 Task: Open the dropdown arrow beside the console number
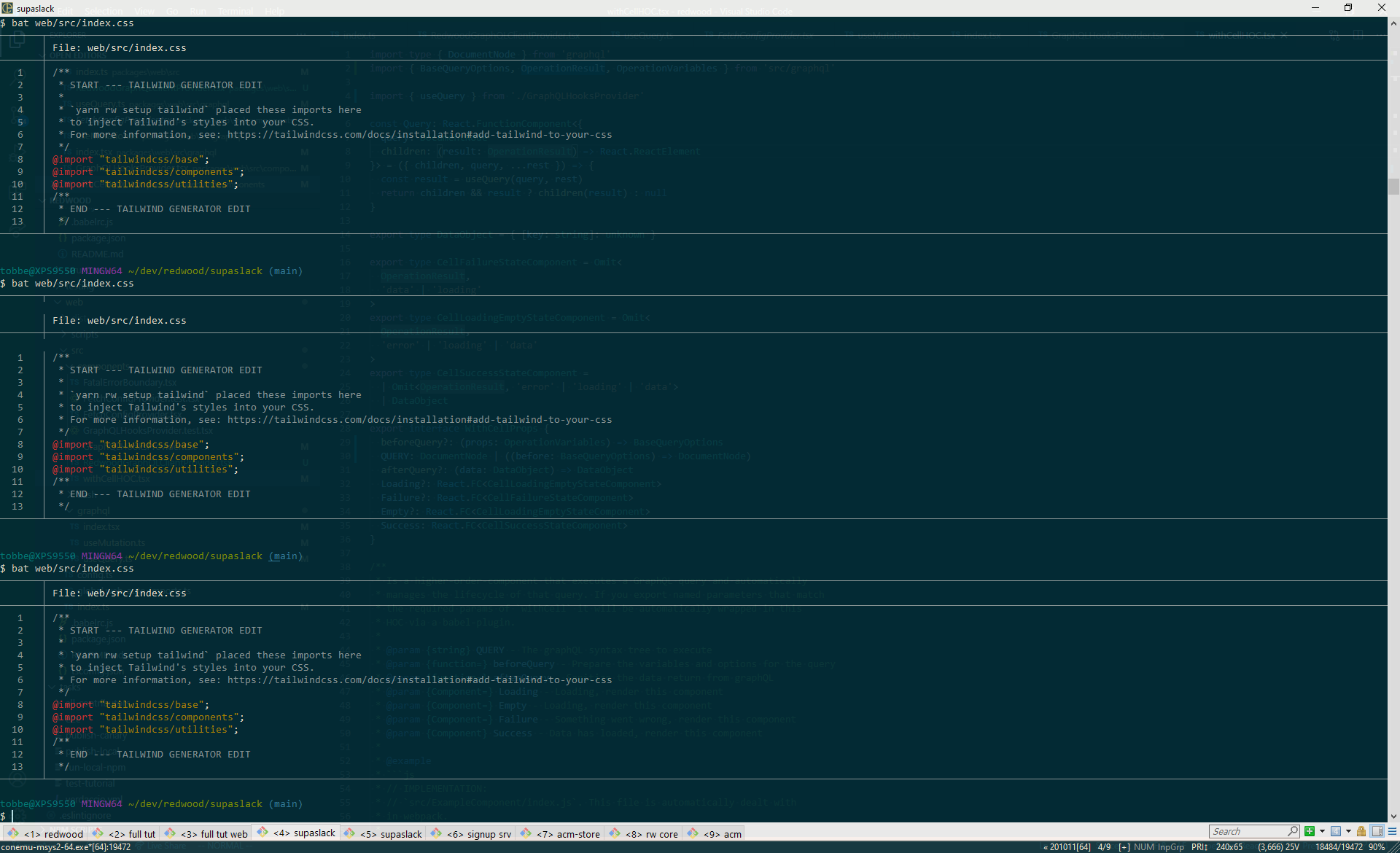click(1348, 831)
